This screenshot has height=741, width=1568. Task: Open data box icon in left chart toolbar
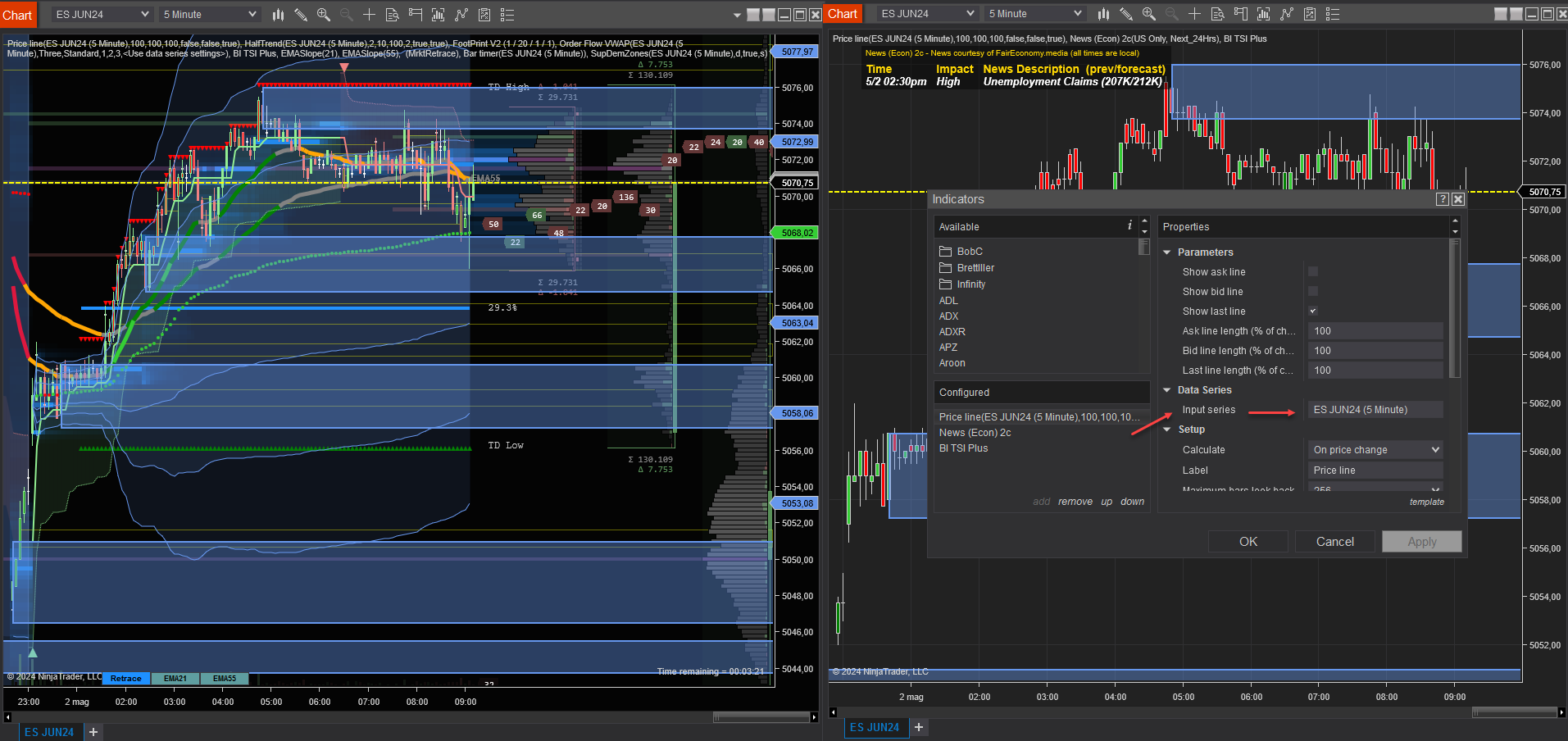pyautogui.click(x=392, y=15)
